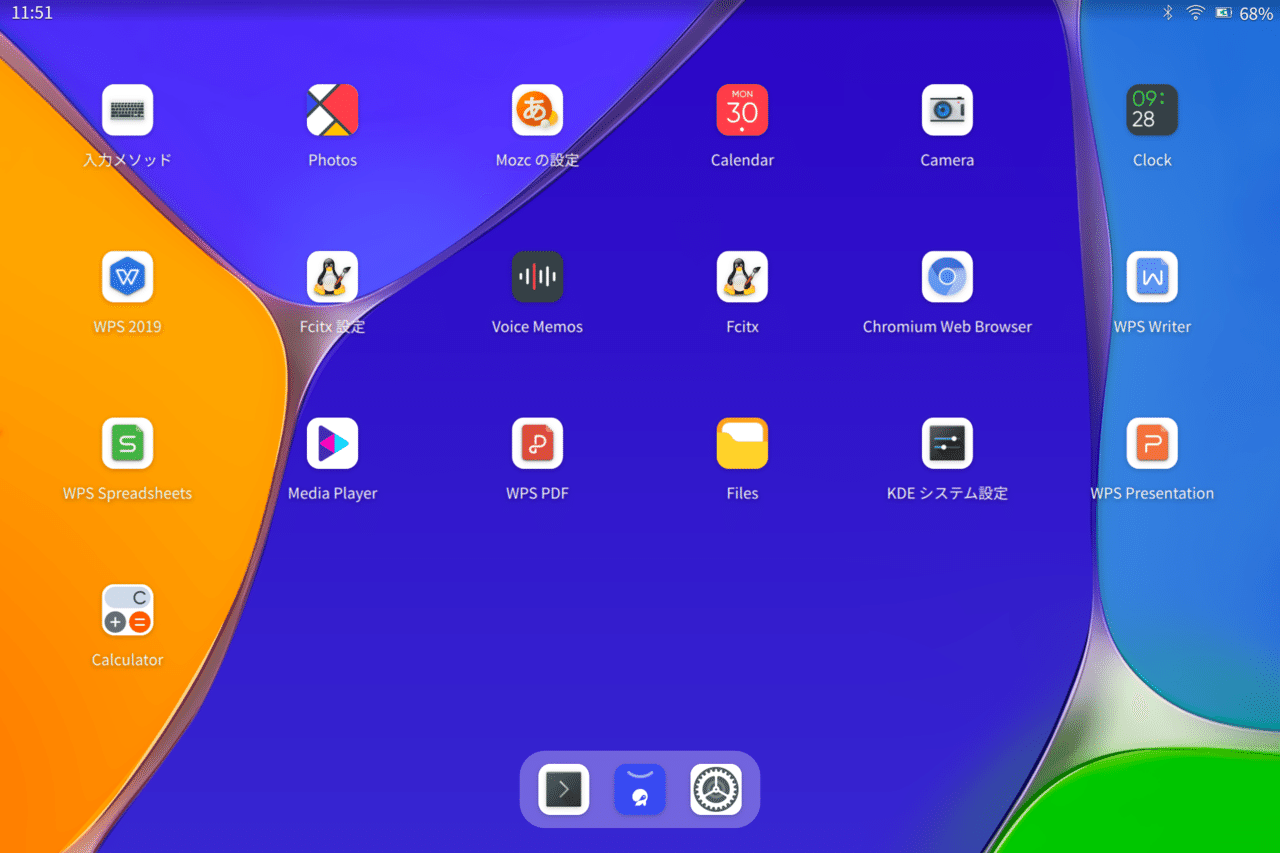1280x853 pixels.
Task: Open WPS PDF
Action: (x=537, y=443)
